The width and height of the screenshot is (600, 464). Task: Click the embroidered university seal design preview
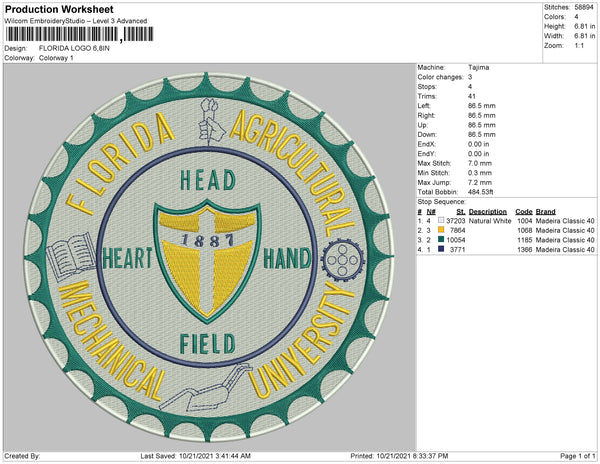click(209, 257)
